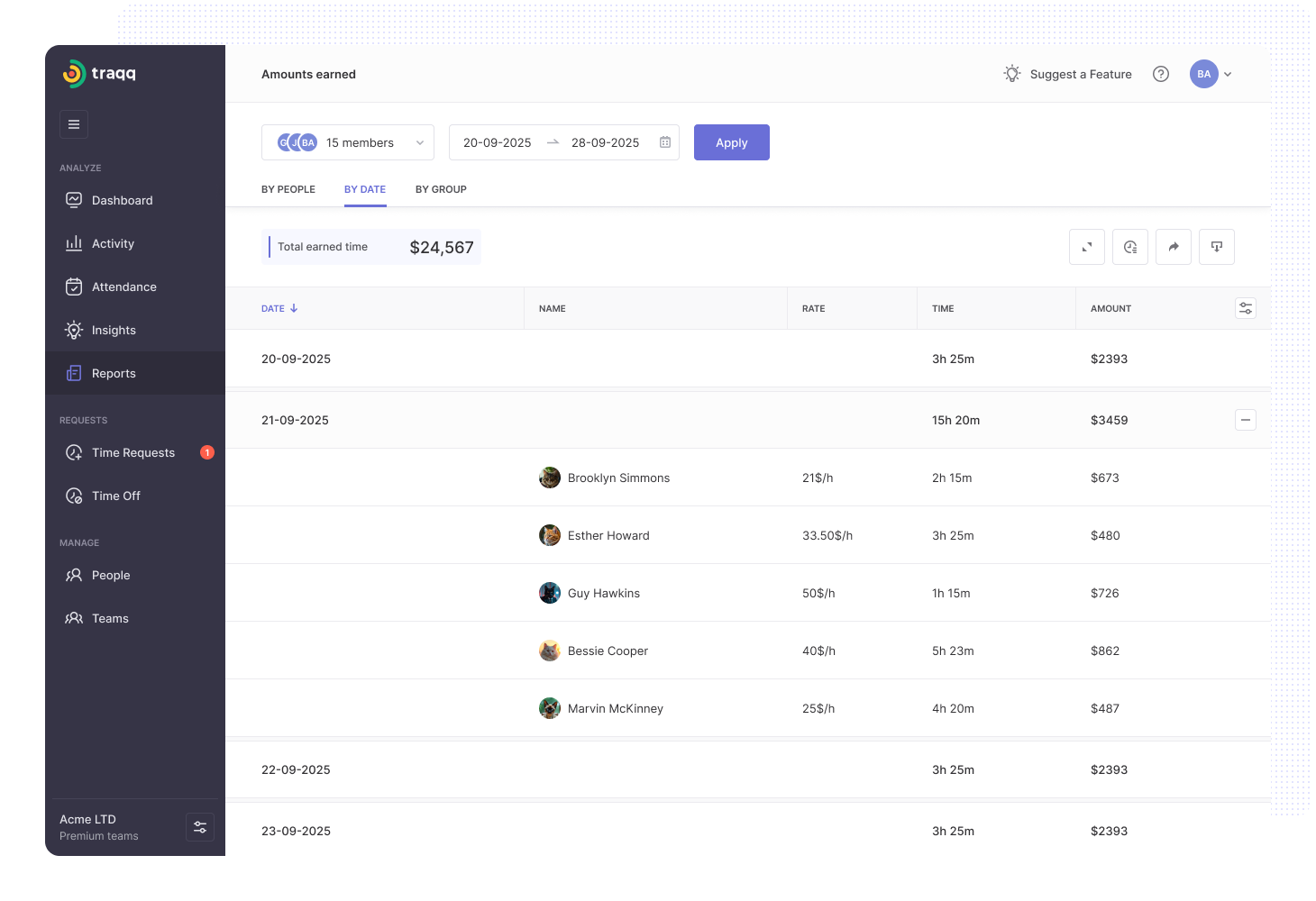Click the traqq logo

click(x=99, y=74)
